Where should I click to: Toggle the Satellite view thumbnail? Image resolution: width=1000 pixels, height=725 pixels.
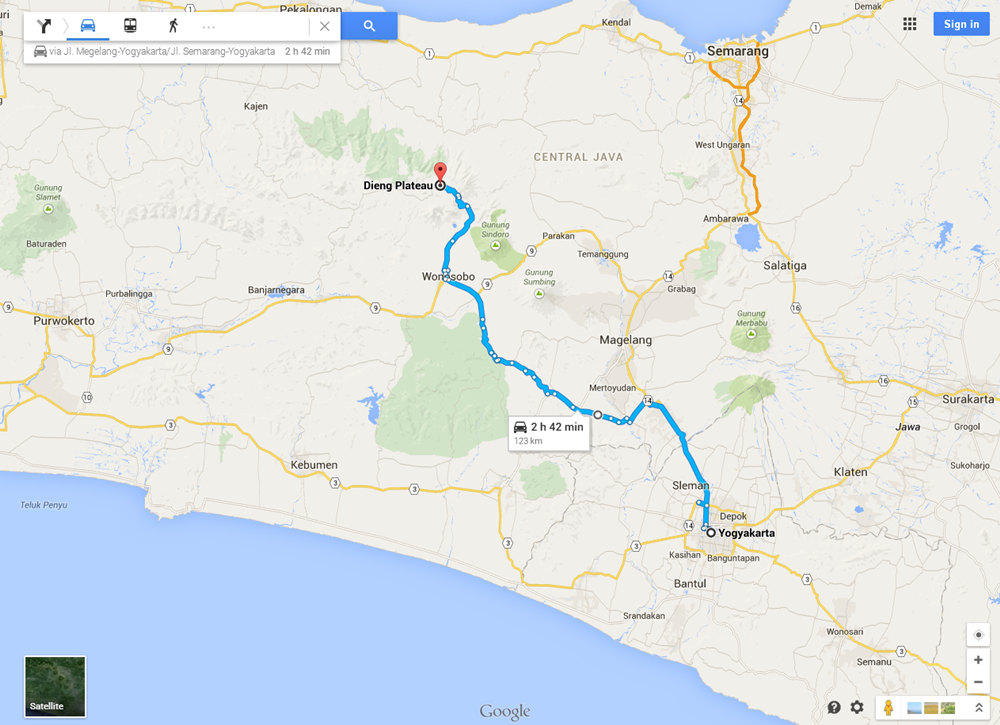coord(55,687)
